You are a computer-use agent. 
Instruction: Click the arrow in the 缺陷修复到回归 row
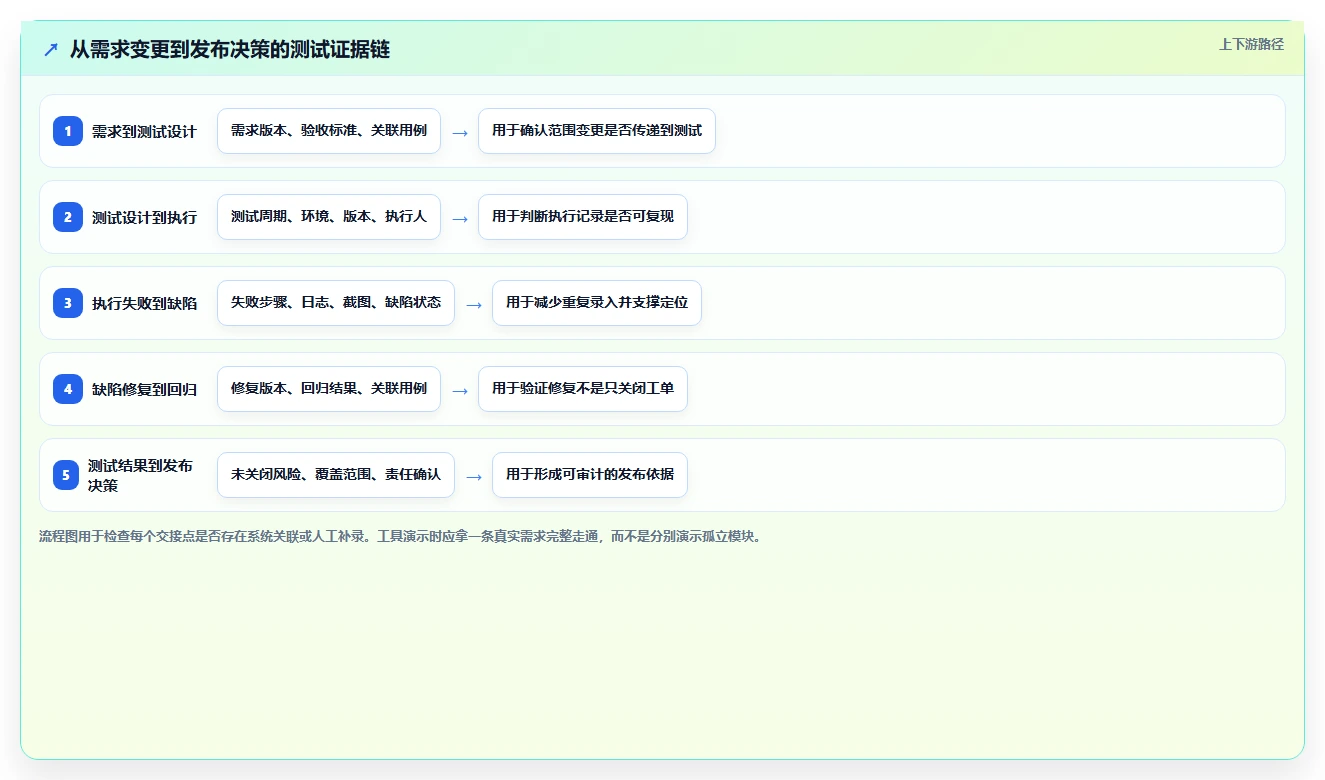[x=460, y=390]
